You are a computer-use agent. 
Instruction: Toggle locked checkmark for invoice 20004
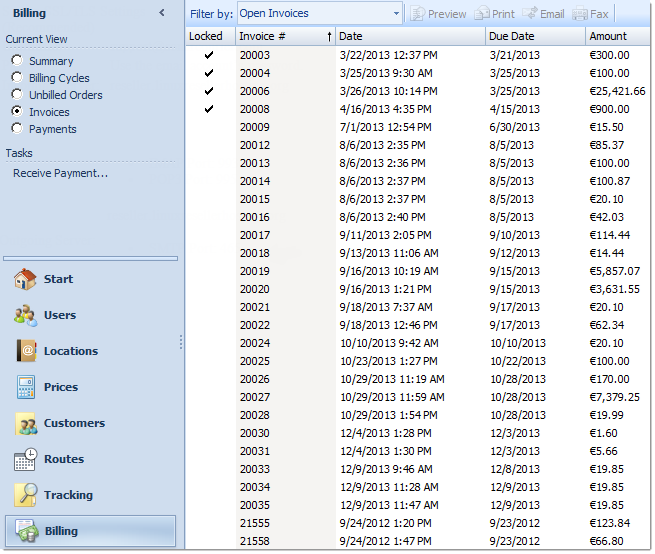[209, 73]
